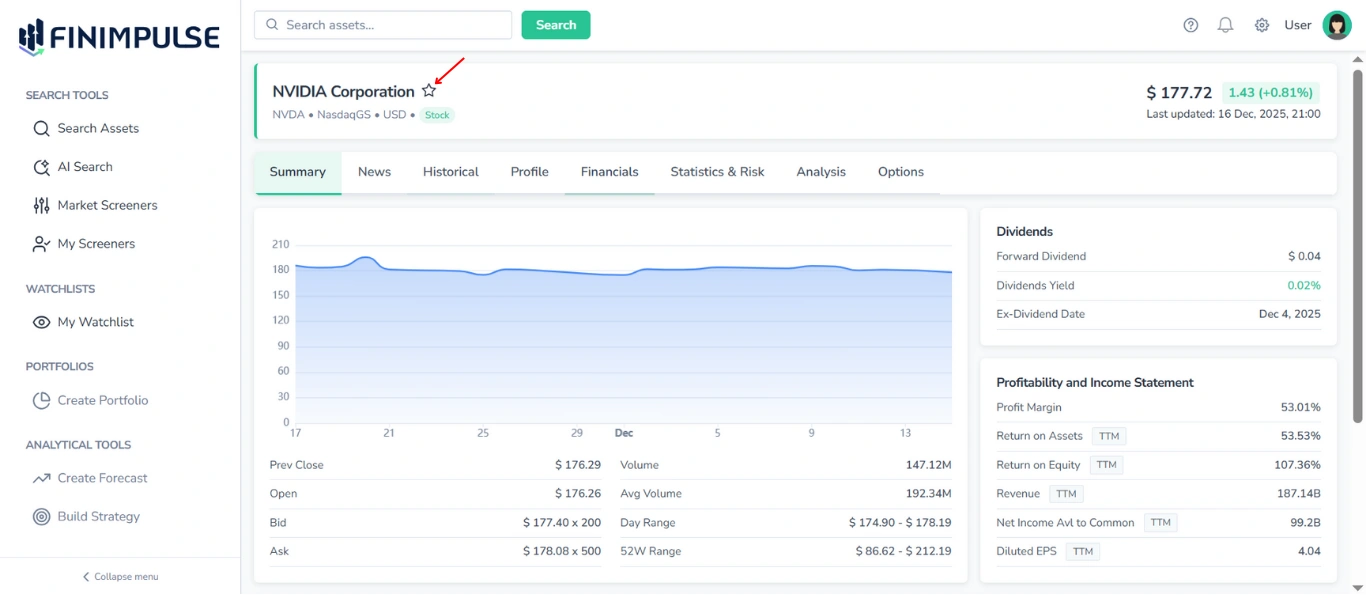
Task: Switch to the News tab
Action: click(x=374, y=171)
